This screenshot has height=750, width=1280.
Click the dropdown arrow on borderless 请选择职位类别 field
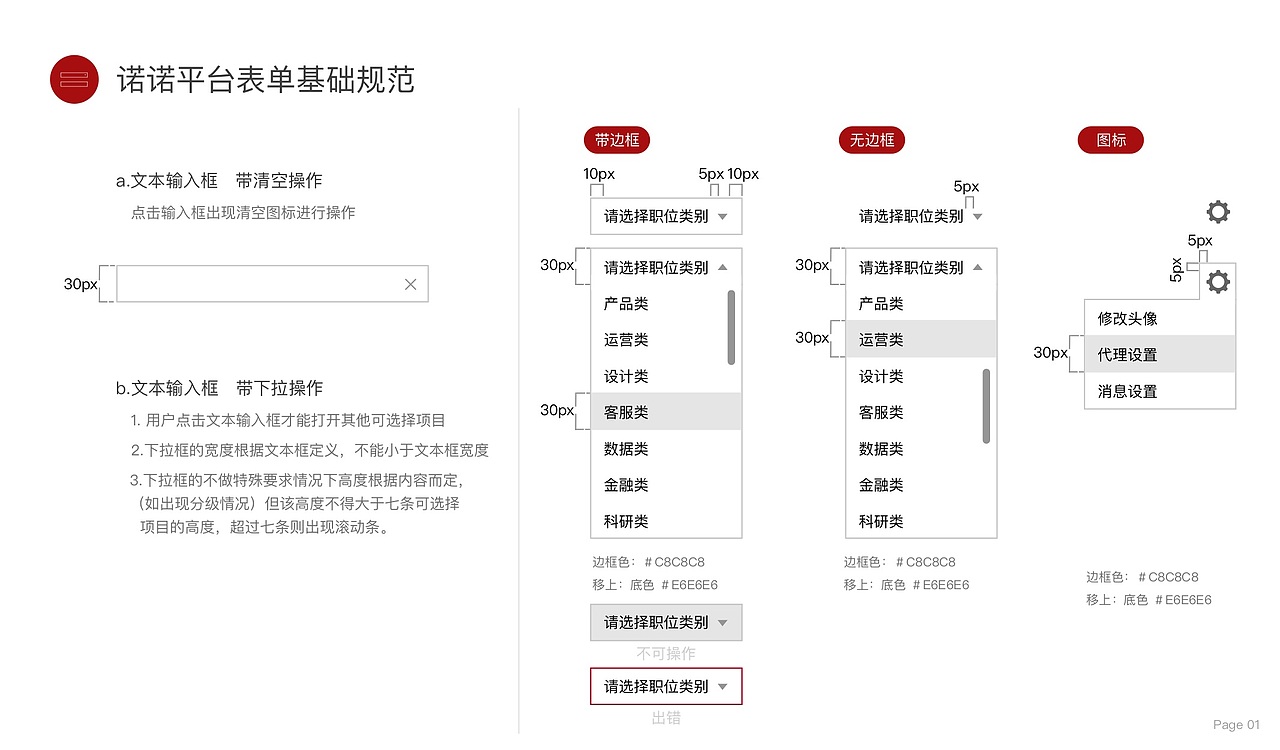[x=977, y=215]
